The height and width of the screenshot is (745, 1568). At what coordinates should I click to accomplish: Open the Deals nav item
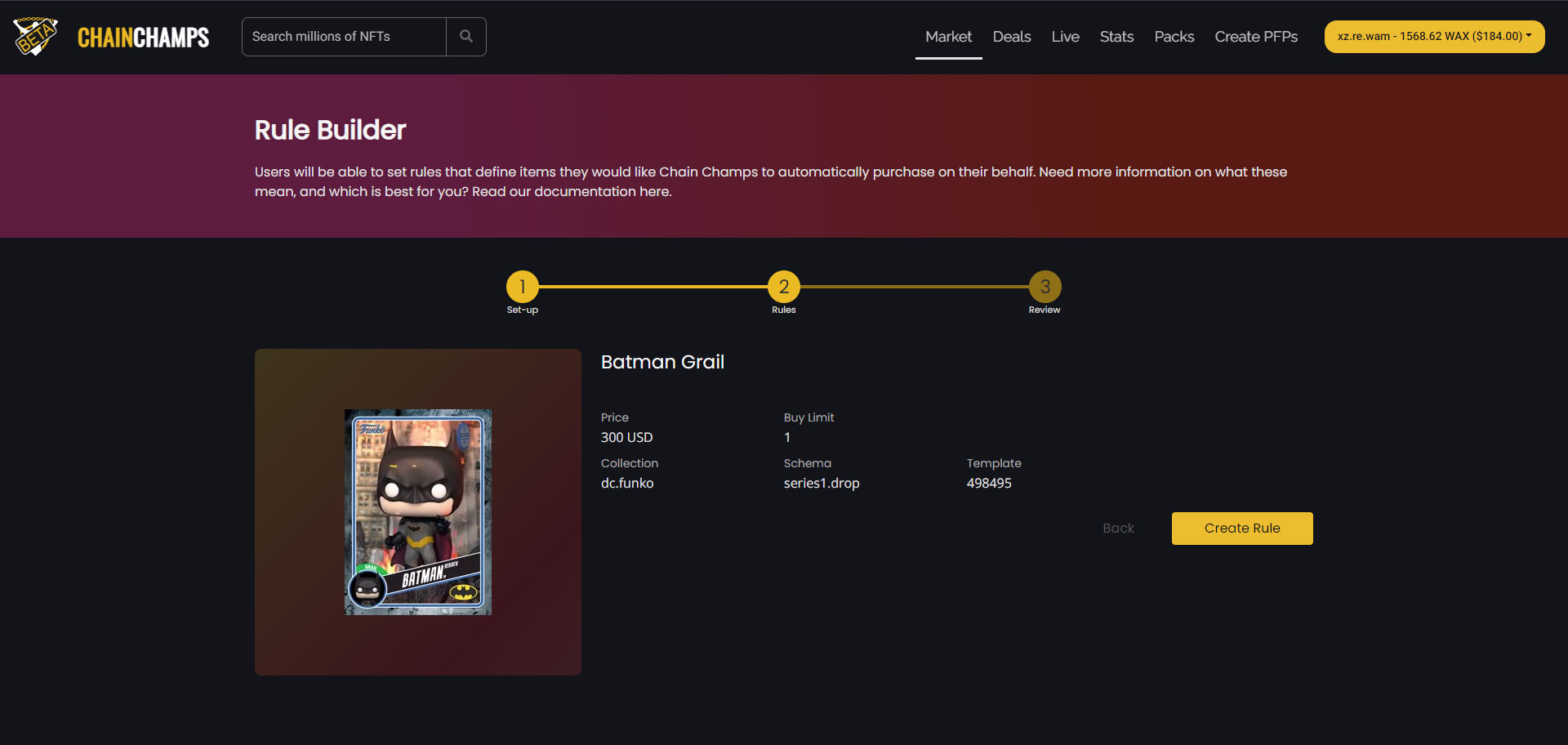tap(1012, 37)
